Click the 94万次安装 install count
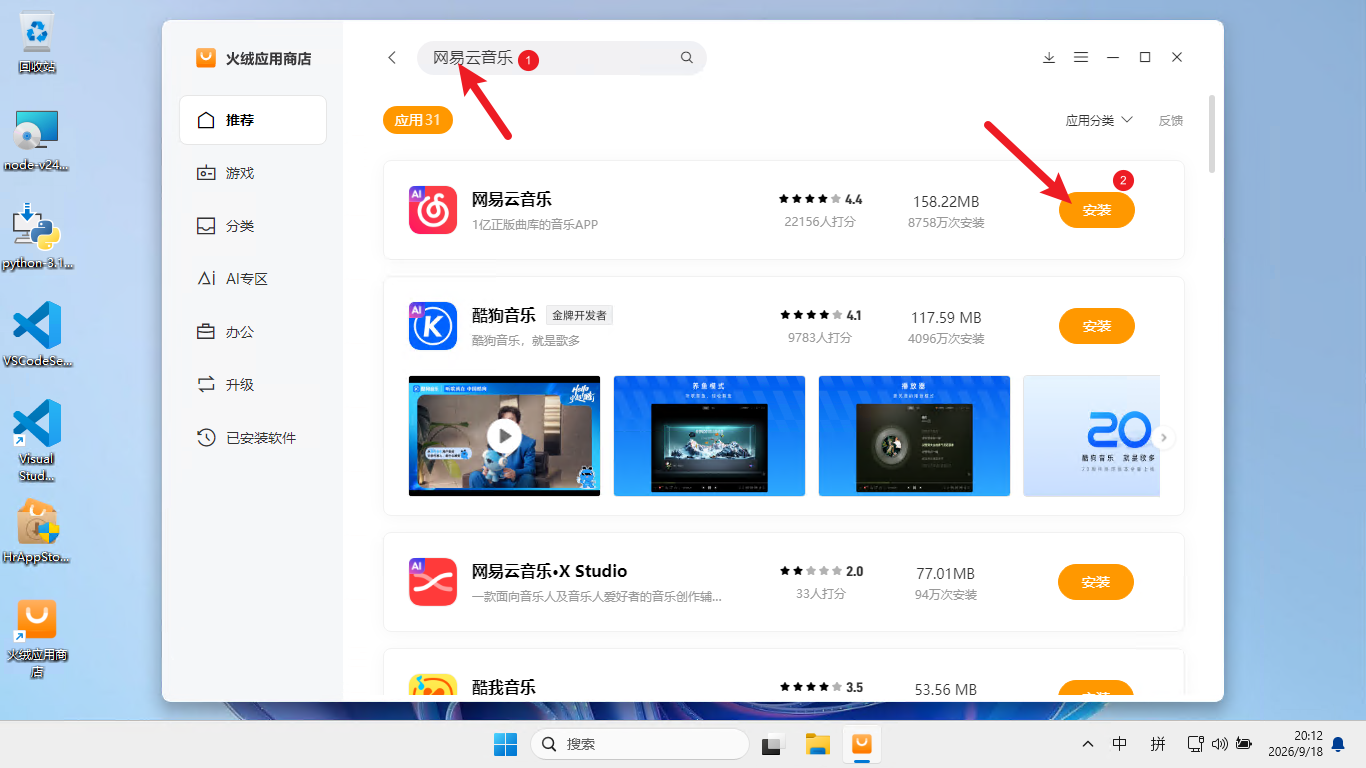Viewport: 1366px width, 768px height. 946,595
